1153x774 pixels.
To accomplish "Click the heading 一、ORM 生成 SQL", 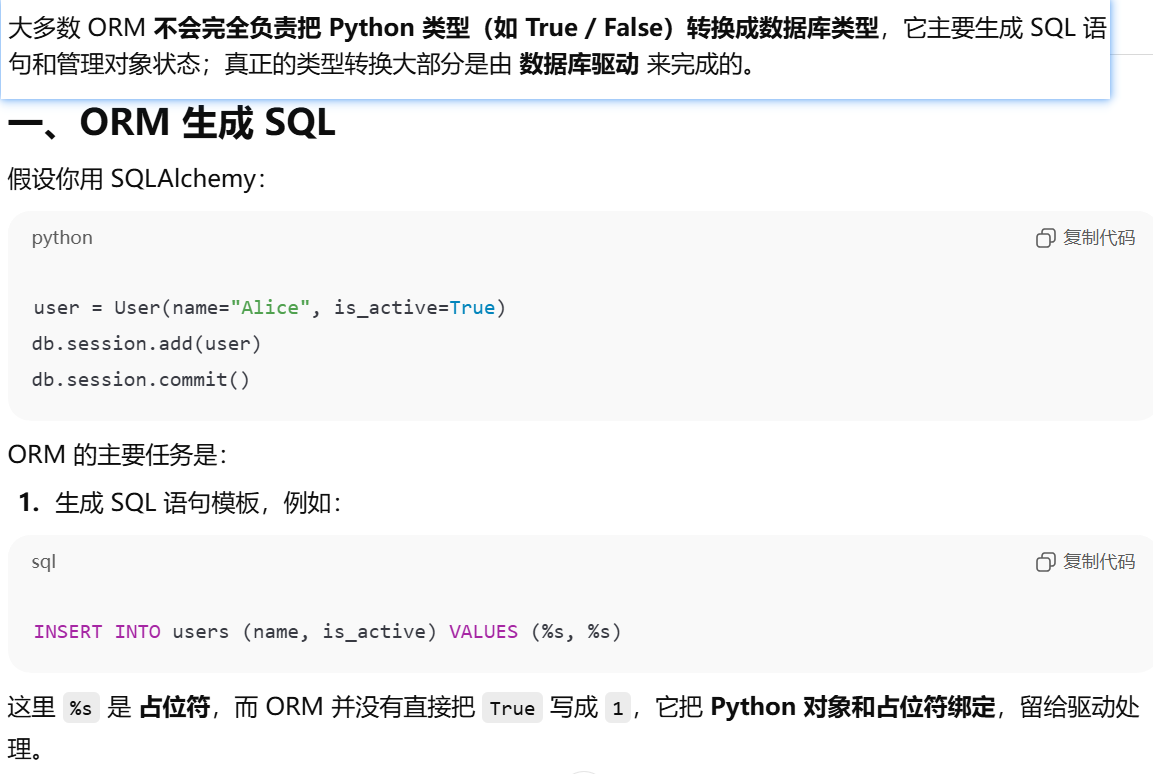I will 171,122.
